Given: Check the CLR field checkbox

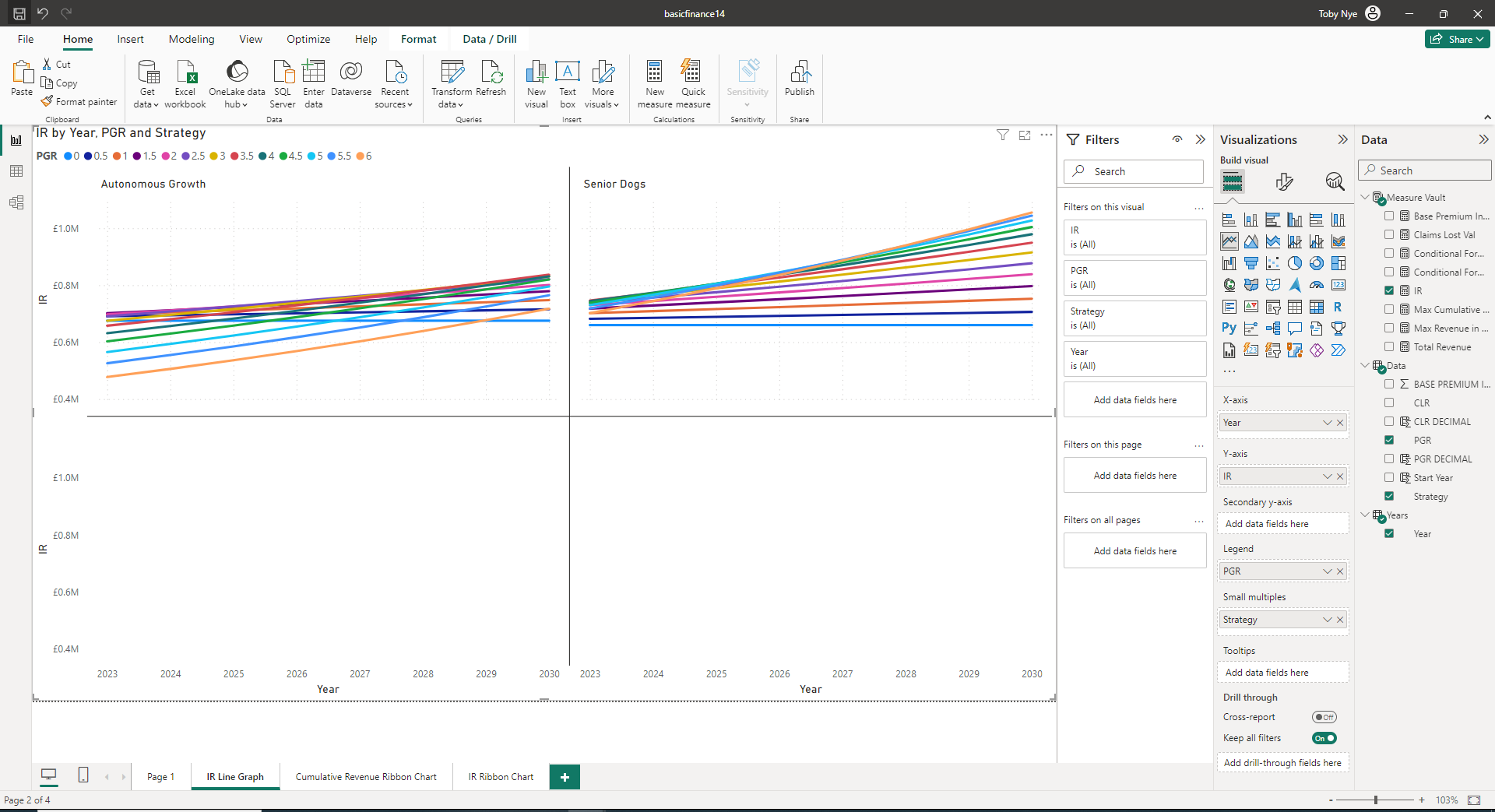Looking at the screenshot, I should coord(1389,402).
